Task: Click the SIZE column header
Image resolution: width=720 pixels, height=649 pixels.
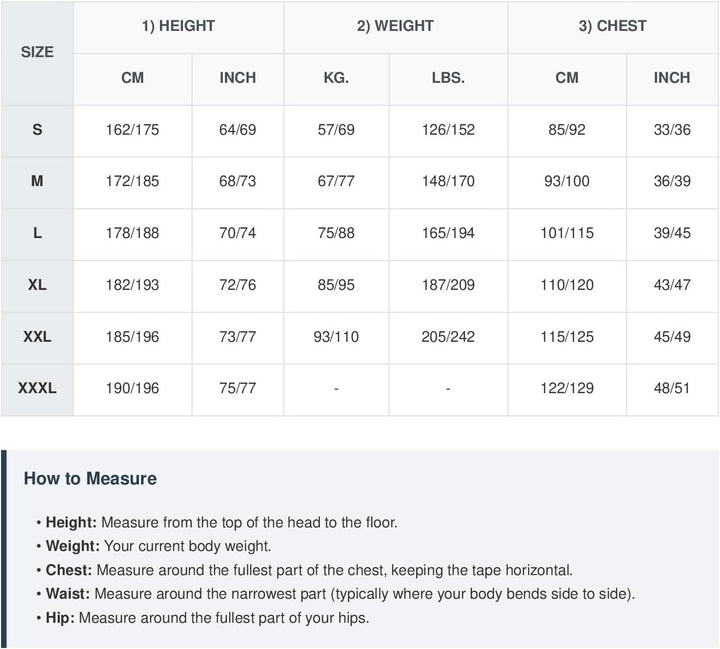Action: tap(37, 52)
